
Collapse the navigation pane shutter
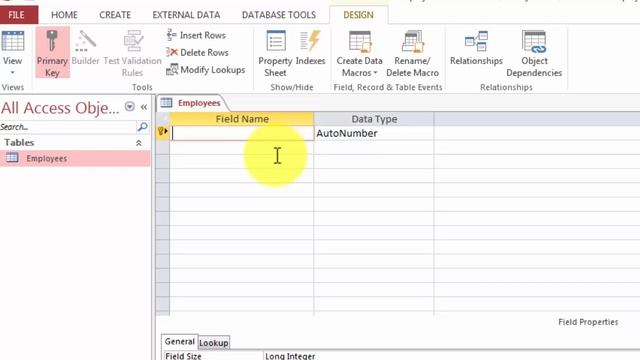click(144, 107)
